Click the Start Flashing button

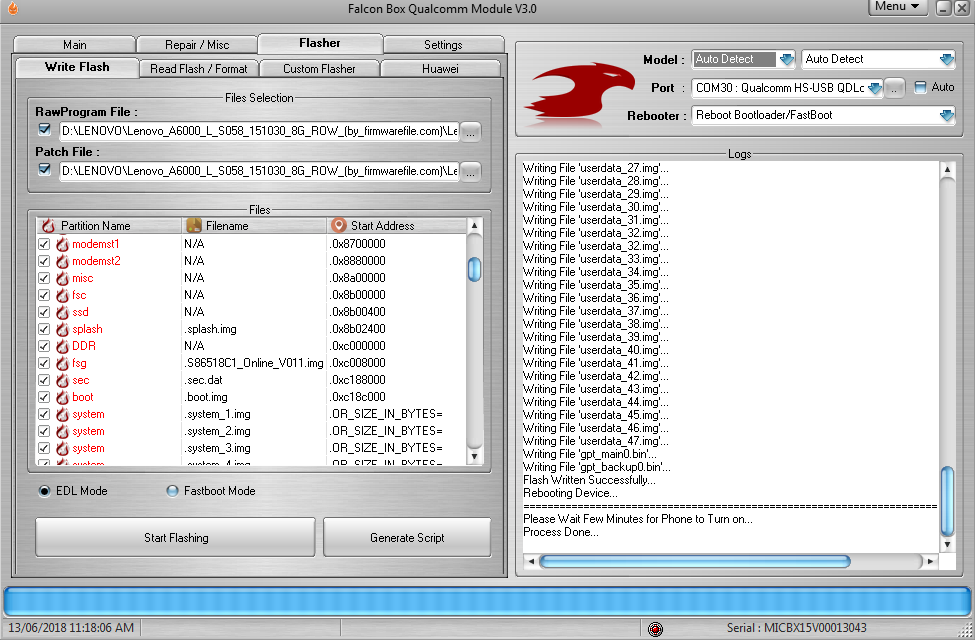pyautogui.click(x=175, y=537)
